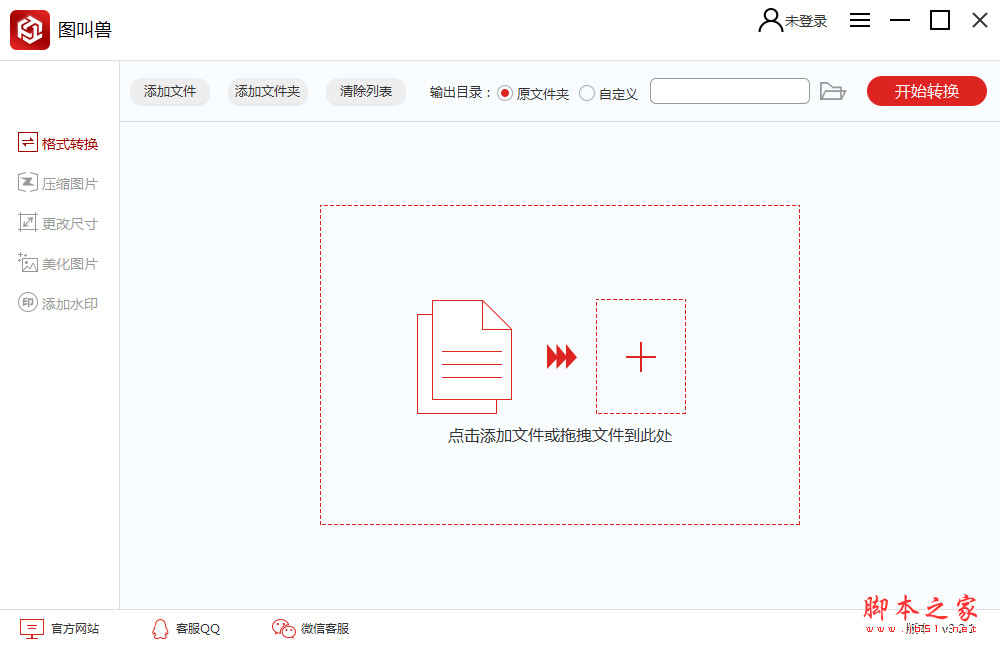Open the 更改尺寸 resize tool

coord(60,223)
